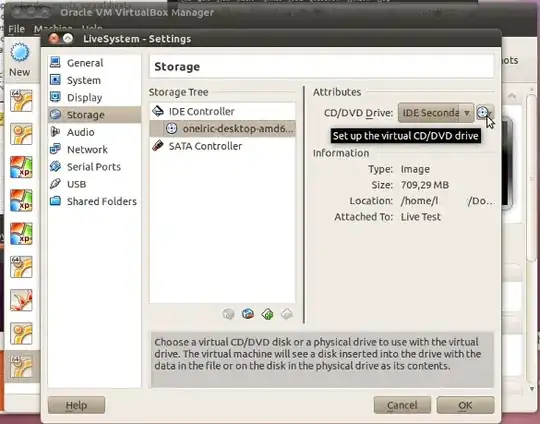540x424 pixels.
Task: Select the highlighted VM at bottom of VirtualBox Manager list
Action: [x=21, y=366]
